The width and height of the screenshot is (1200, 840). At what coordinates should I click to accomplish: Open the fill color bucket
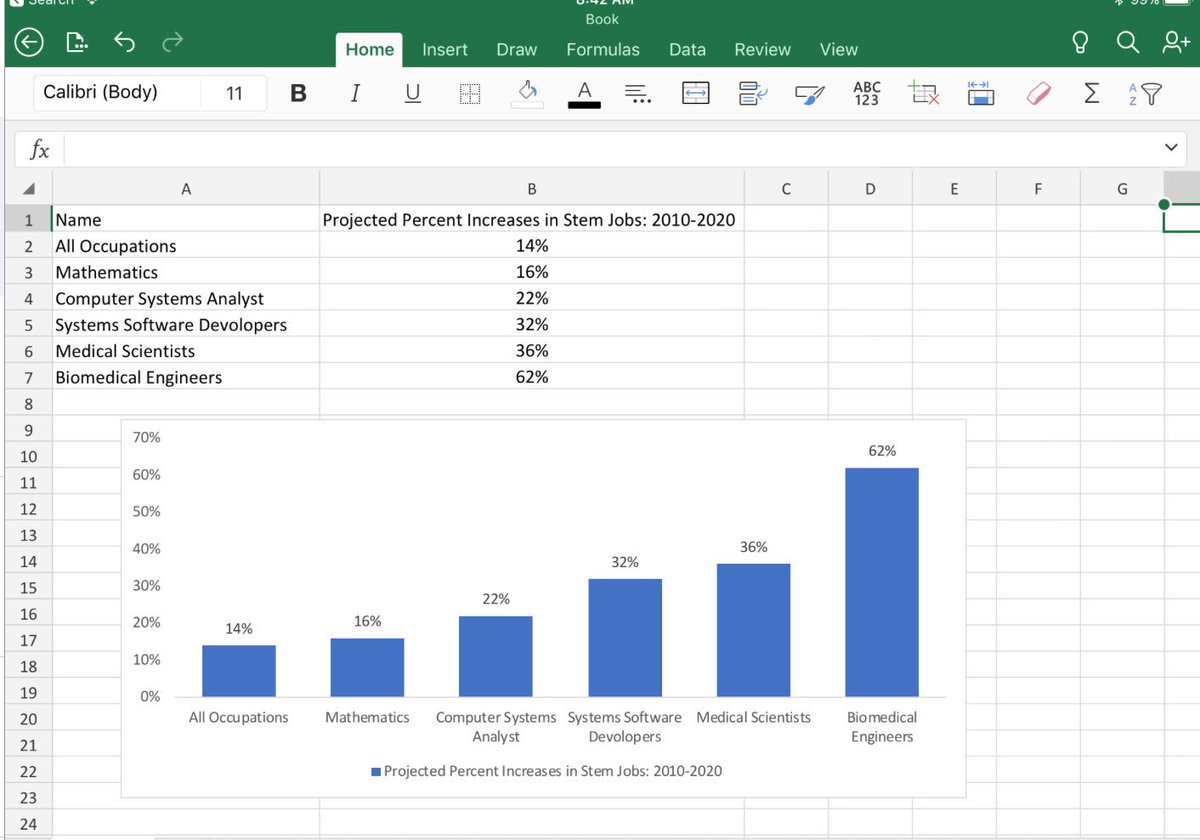click(527, 93)
